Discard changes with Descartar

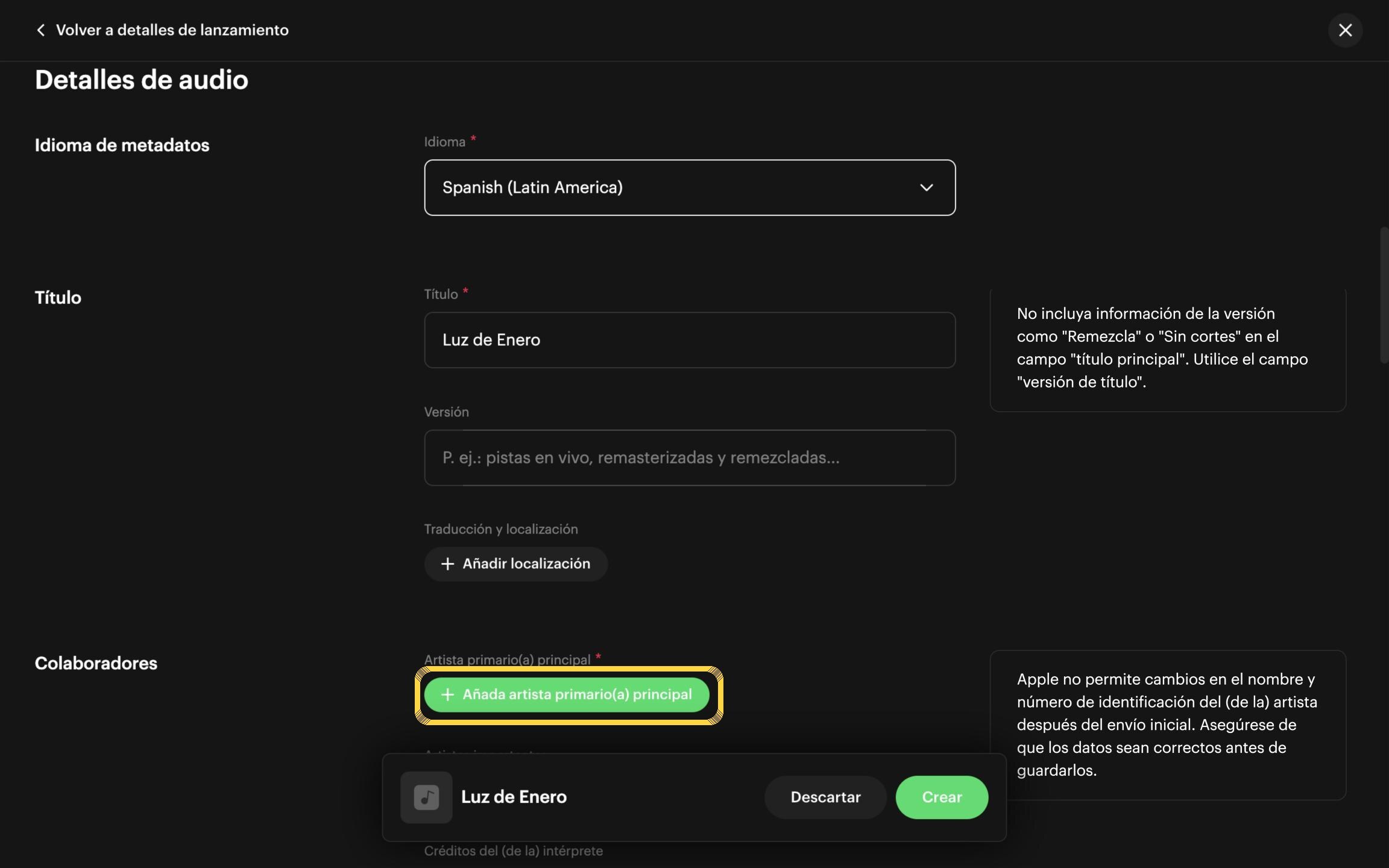(x=825, y=797)
